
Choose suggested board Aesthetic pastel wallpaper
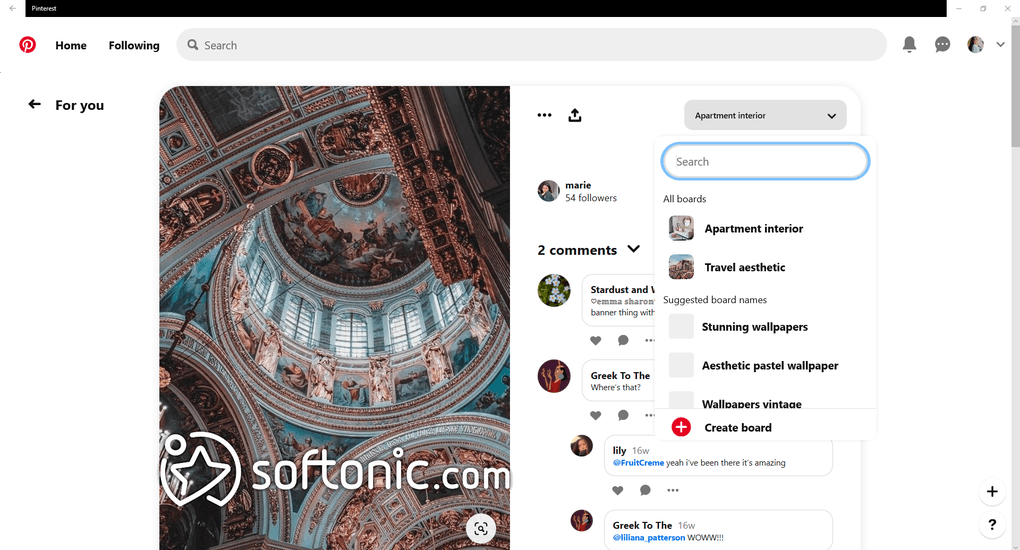point(765,365)
